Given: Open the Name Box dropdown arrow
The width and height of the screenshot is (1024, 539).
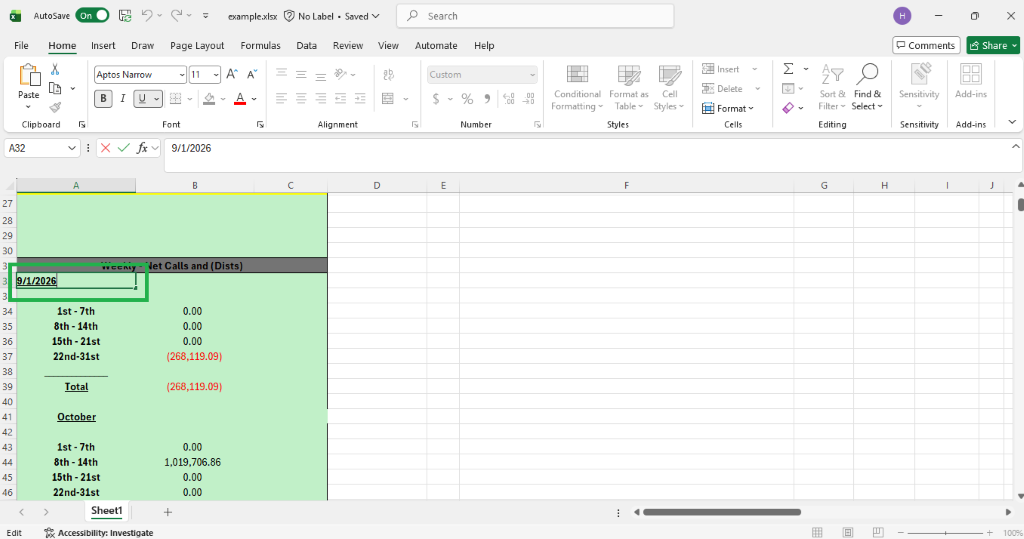Looking at the screenshot, I should point(72,148).
